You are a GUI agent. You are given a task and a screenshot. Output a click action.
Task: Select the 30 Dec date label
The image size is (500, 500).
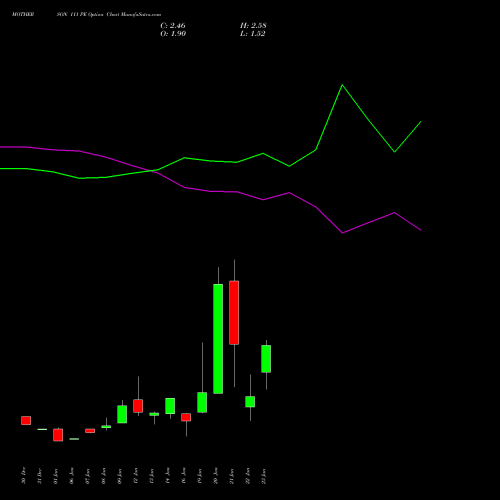[23, 476]
